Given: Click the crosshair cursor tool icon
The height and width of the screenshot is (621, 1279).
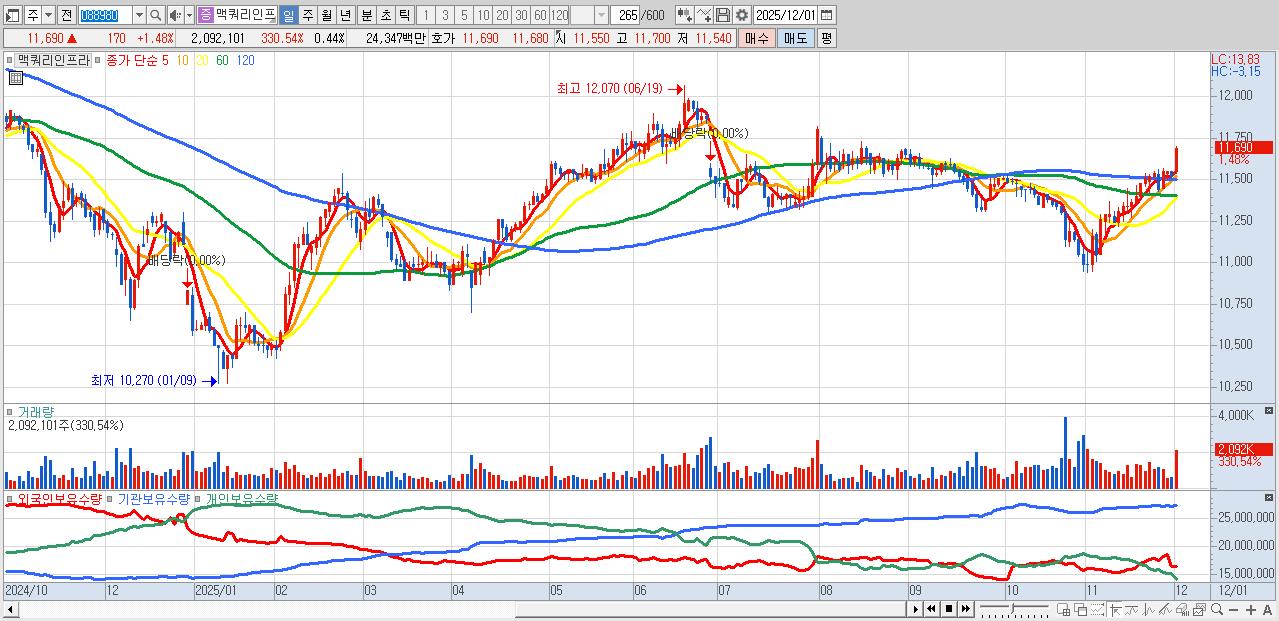Looking at the screenshot, I should point(1115,609).
